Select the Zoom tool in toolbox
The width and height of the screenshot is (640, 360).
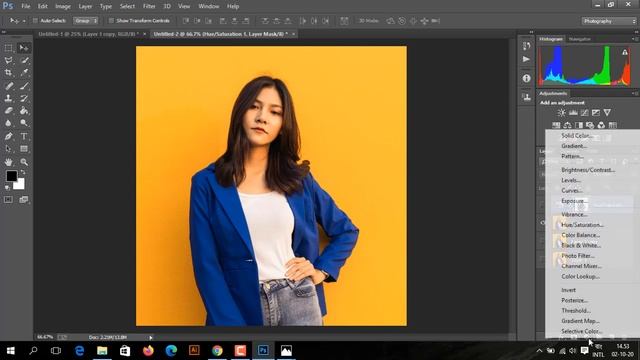(24, 162)
